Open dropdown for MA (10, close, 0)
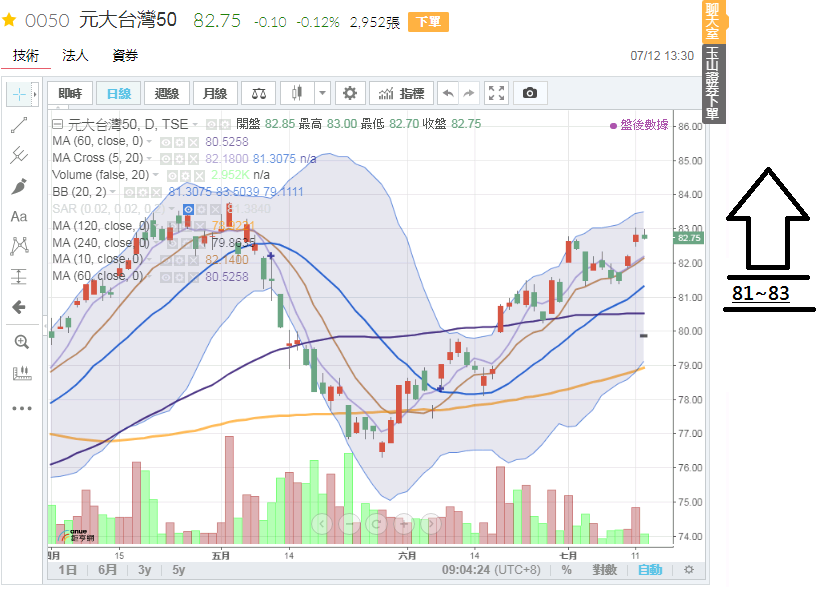 pos(149,260)
